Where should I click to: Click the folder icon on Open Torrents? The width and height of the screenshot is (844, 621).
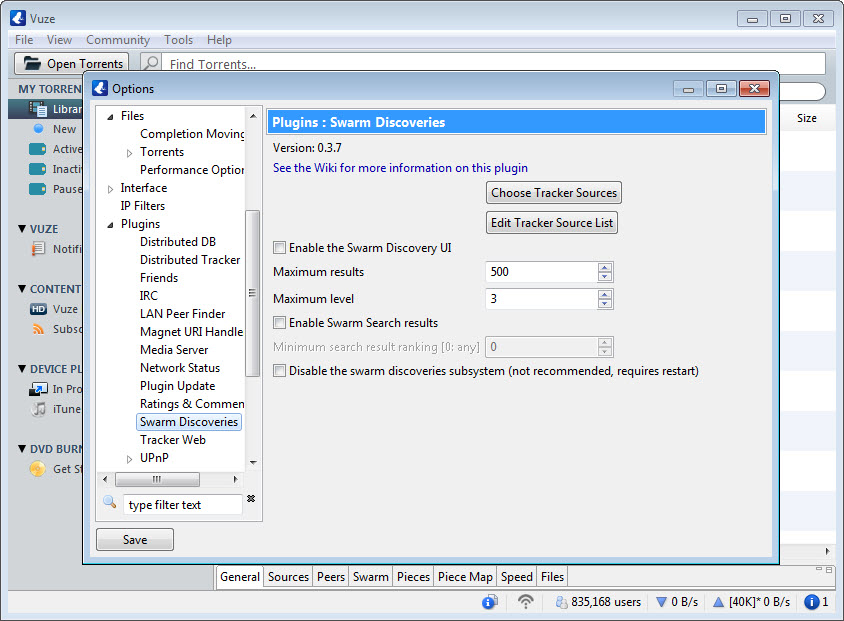[x=32, y=63]
